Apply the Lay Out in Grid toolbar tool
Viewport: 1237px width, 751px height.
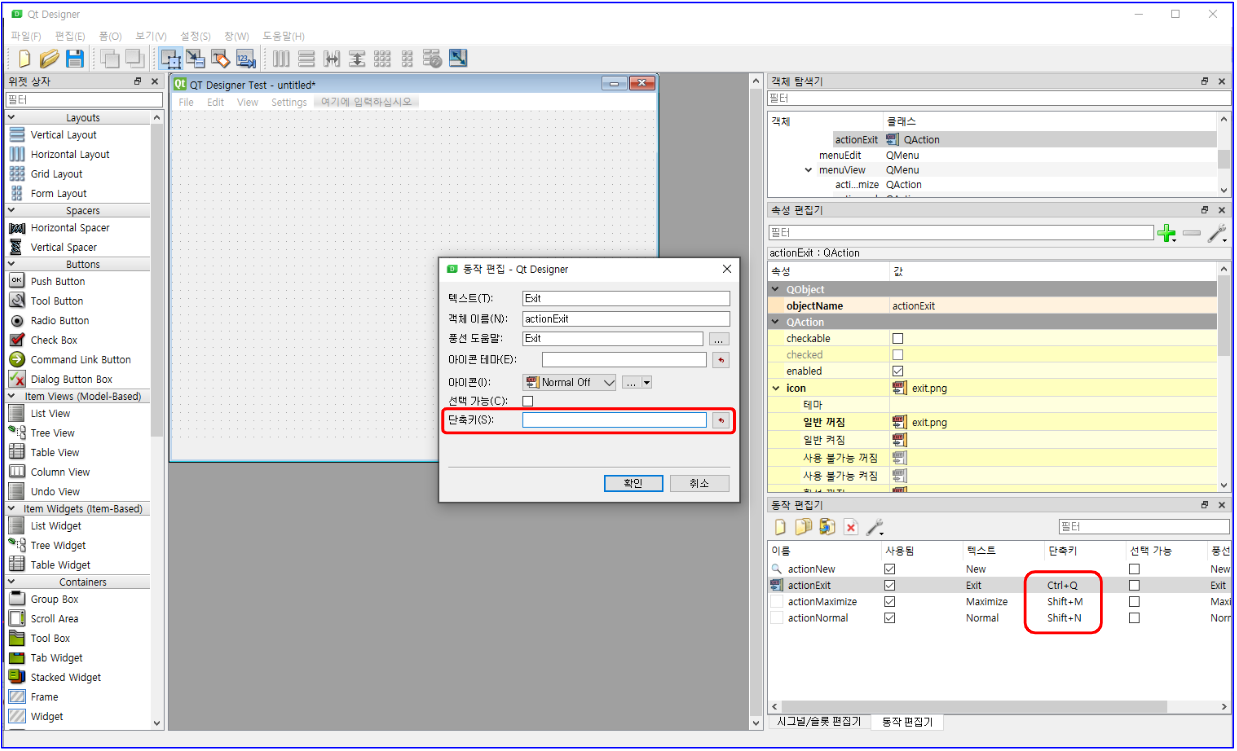[x=382, y=58]
